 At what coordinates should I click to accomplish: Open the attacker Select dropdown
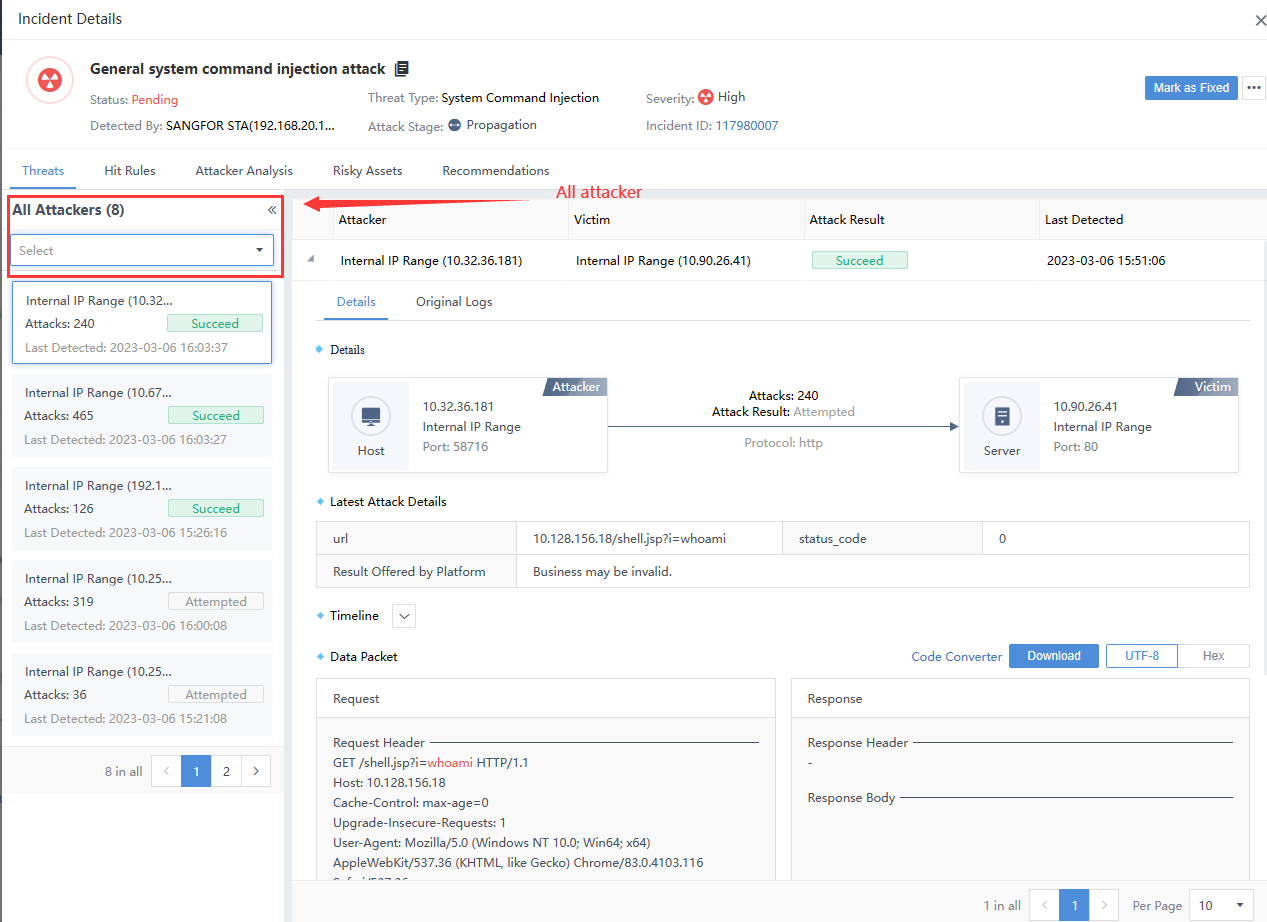142,250
